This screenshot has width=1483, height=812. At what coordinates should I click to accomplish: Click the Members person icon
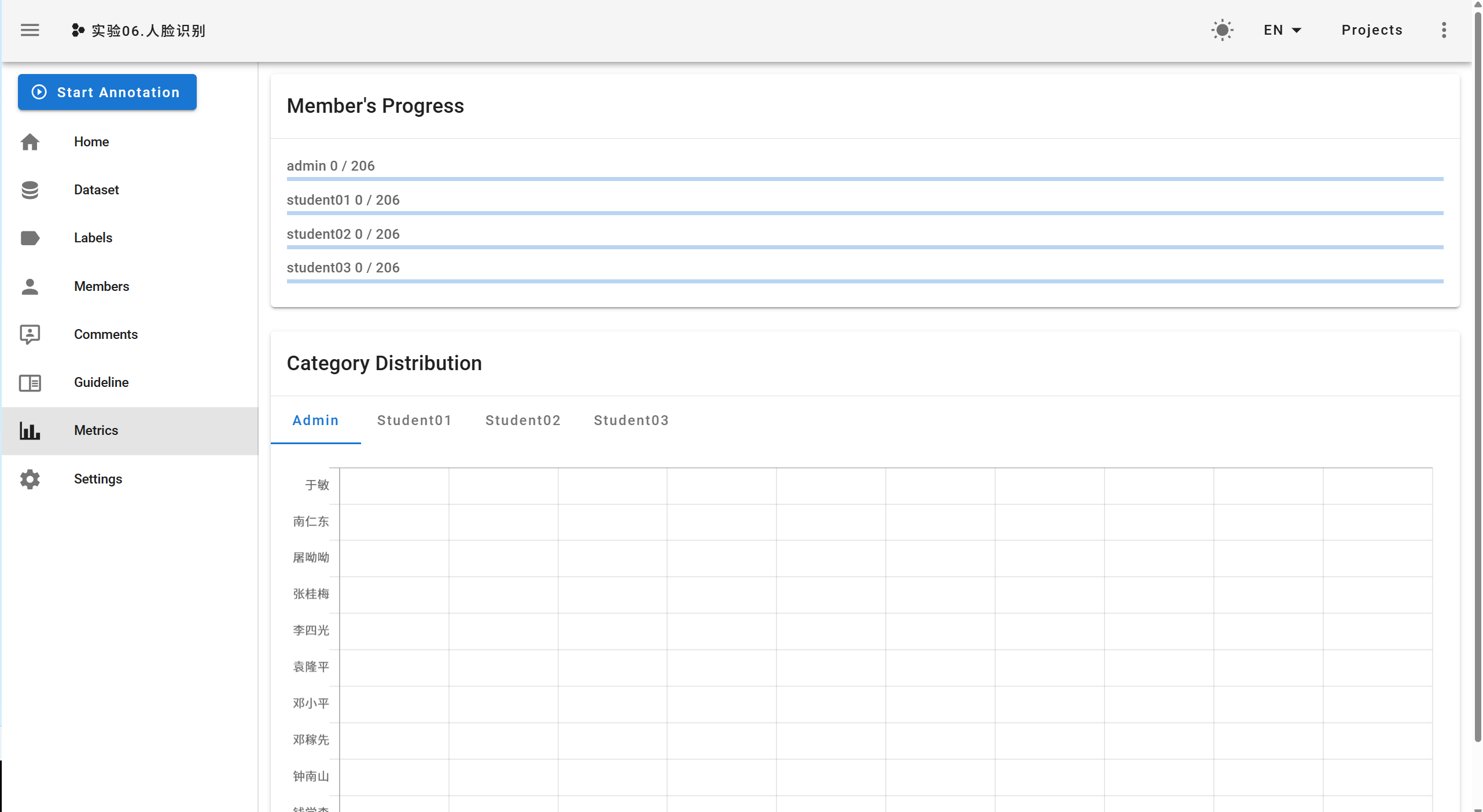click(x=30, y=286)
